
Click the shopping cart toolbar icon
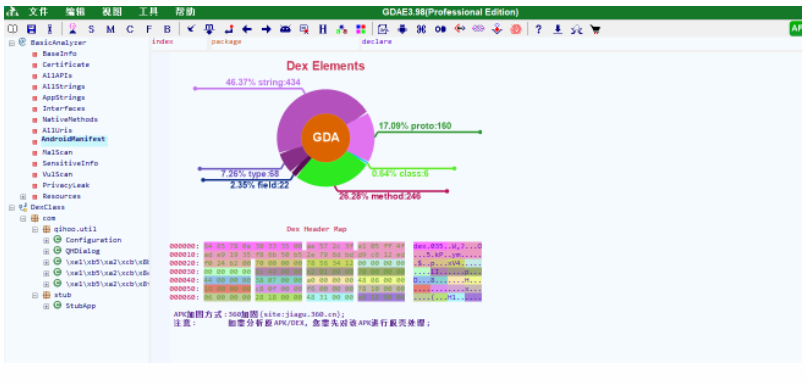pyautogui.click(x=595, y=29)
